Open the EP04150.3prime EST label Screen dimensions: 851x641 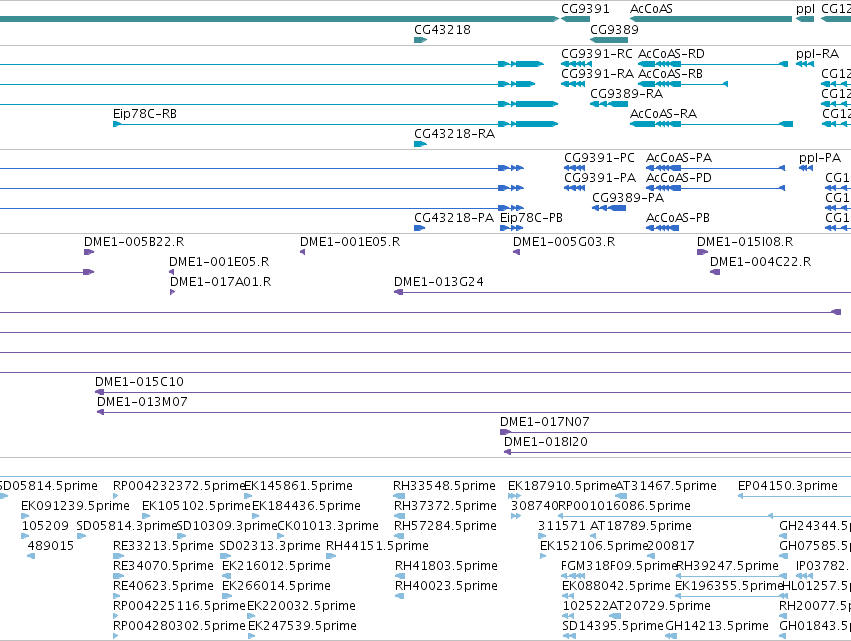[788, 486]
